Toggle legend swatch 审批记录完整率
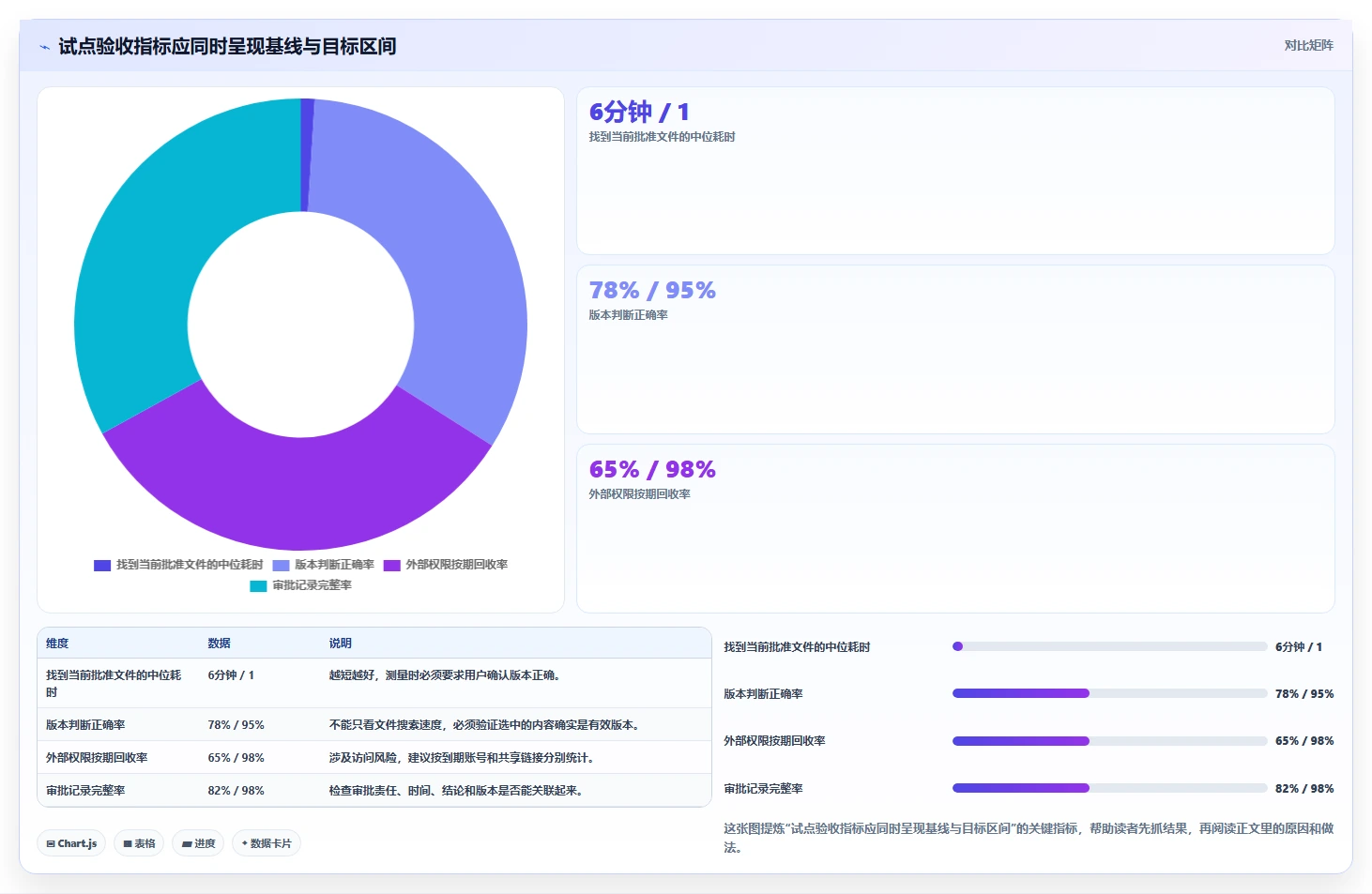The width and height of the screenshot is (1372, 894). (258, 586)
